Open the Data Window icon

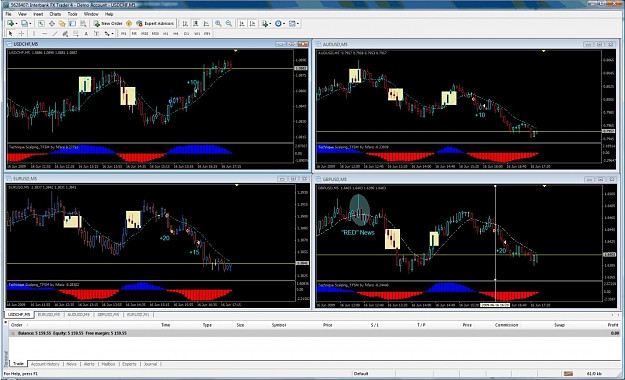pyautogui.click(x=51, y=24)
